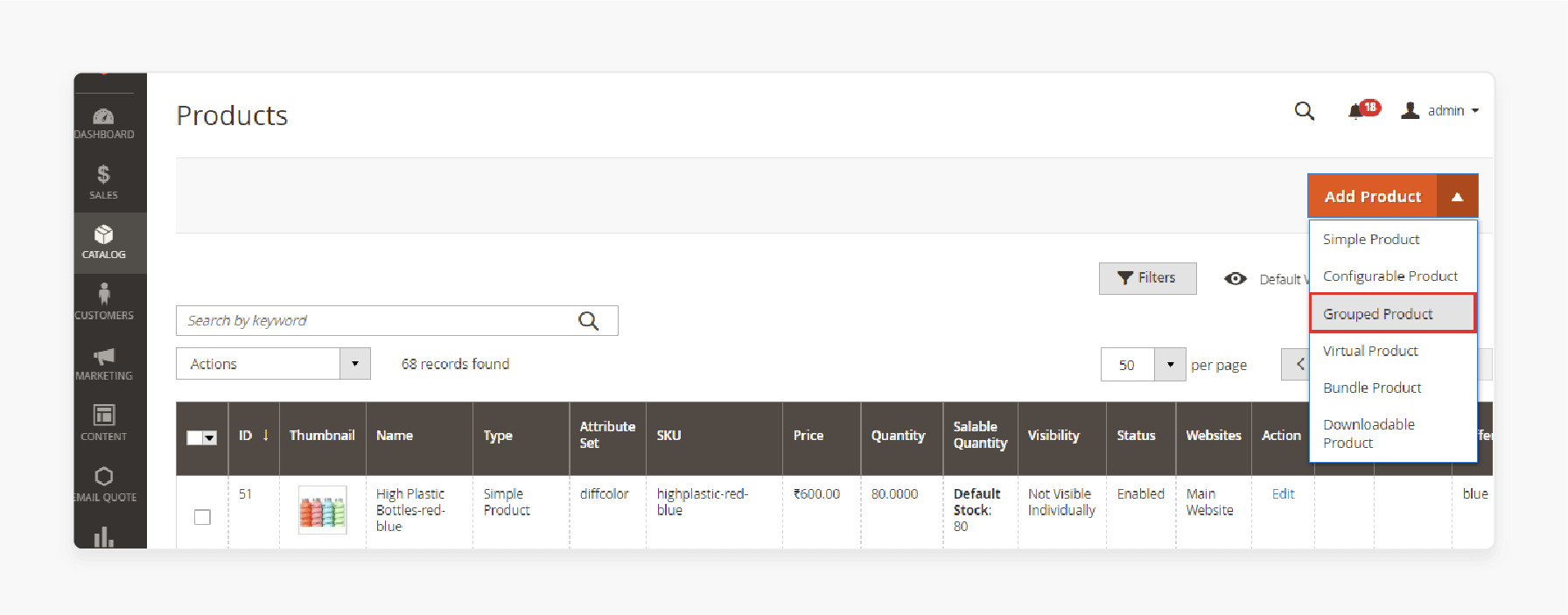Click the Enabled status cell
The height and width of the screenshot is (615, 1568).
pos(1140,494)
